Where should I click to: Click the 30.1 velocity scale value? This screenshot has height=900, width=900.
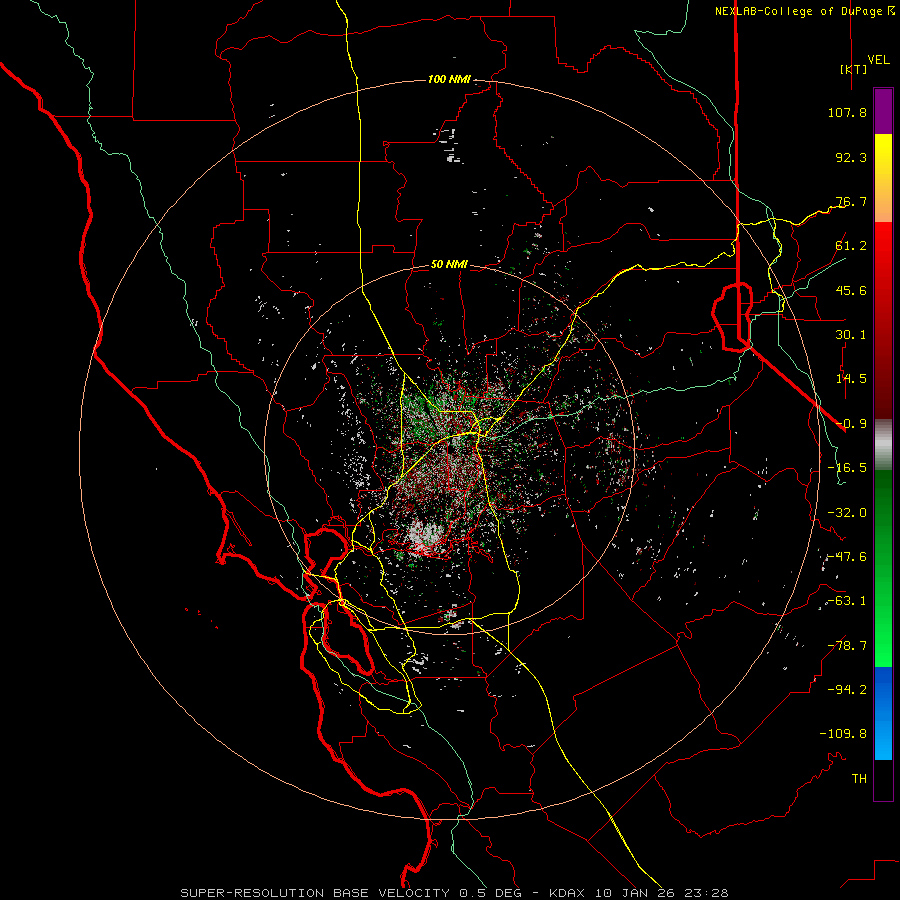[x=851, y=335]
